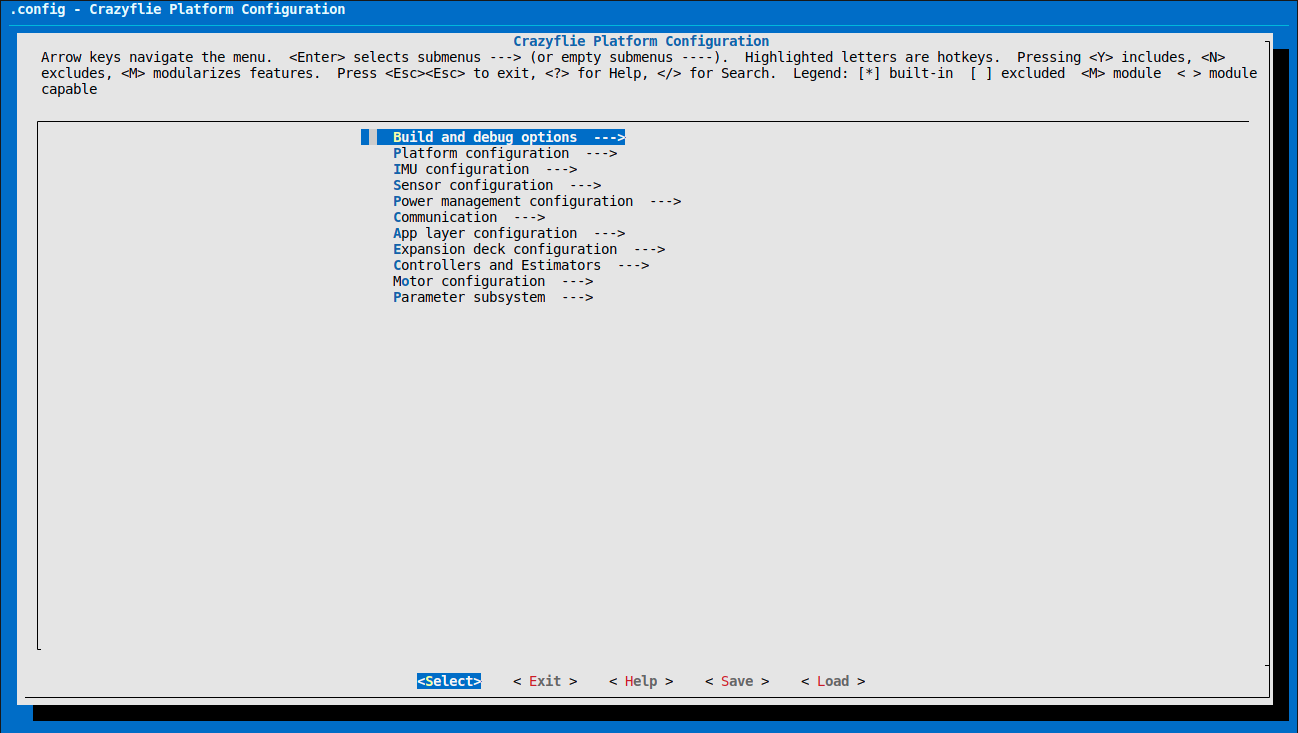Viewport: 1298px width, 733px height.
Task: Open Power management configuration submenu
Action: pyautogui.click(x=537, y=201)
